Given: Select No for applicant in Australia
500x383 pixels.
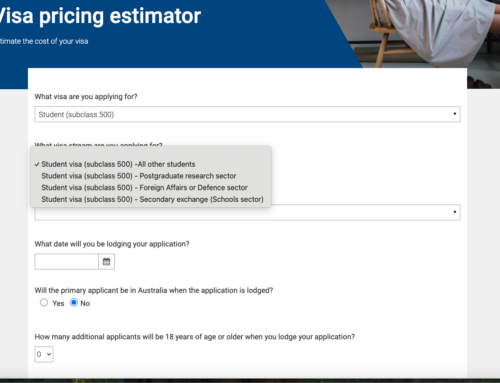Looking at the screenshot, I should point(74,303).
